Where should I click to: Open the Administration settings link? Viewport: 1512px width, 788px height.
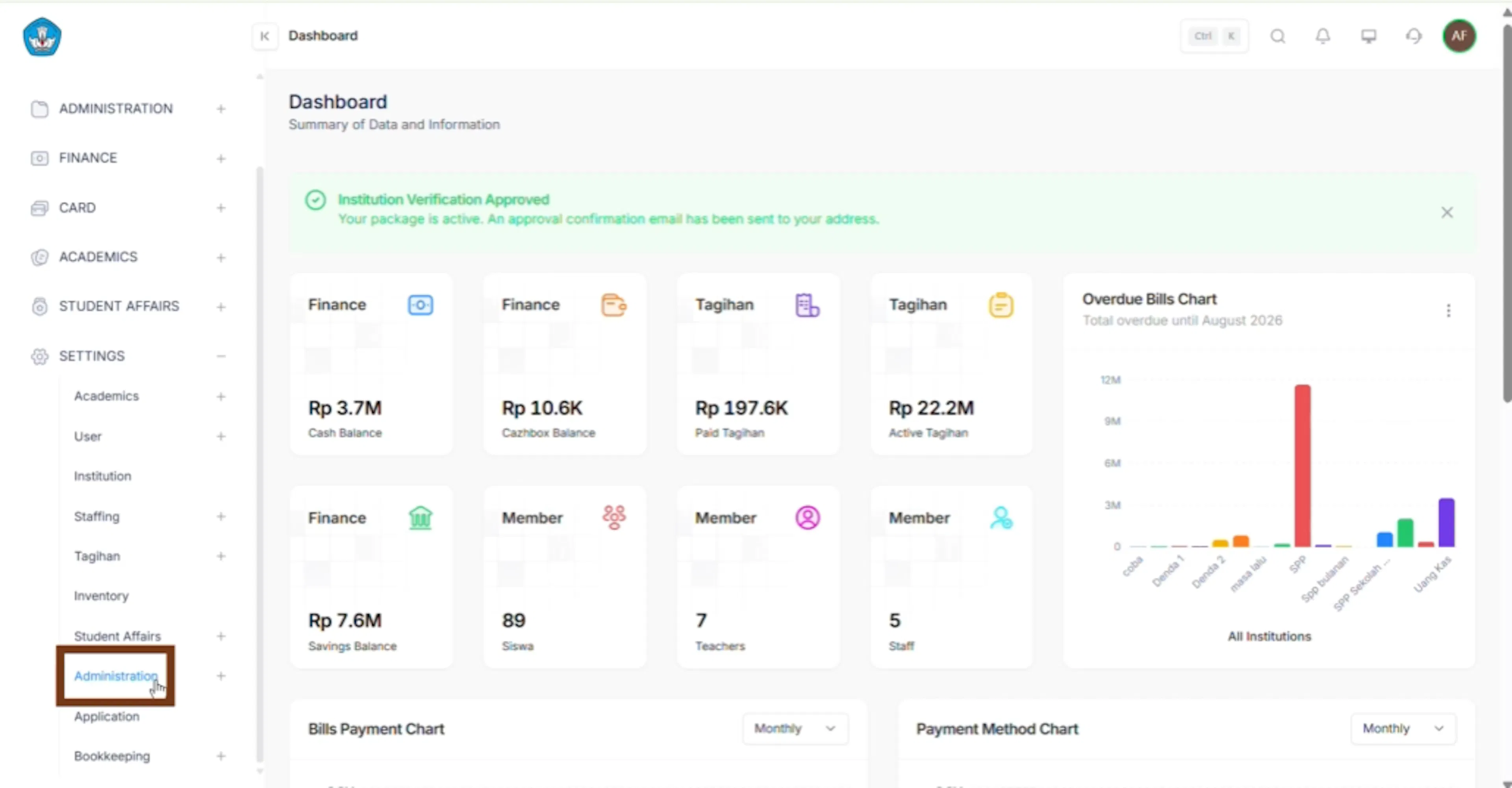(116, 676)
